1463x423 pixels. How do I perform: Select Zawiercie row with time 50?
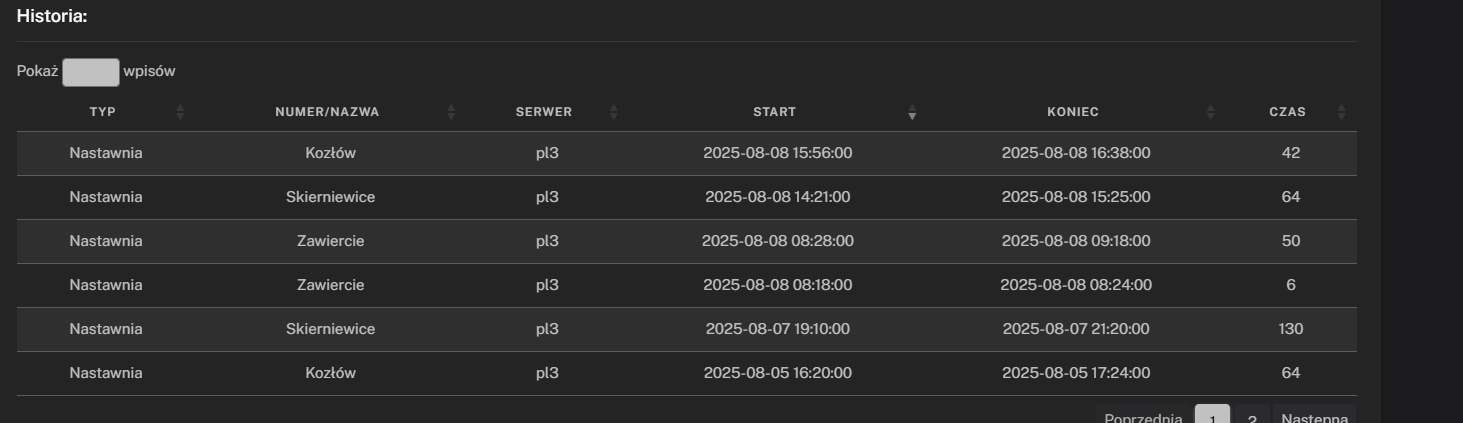coord(687,241)
